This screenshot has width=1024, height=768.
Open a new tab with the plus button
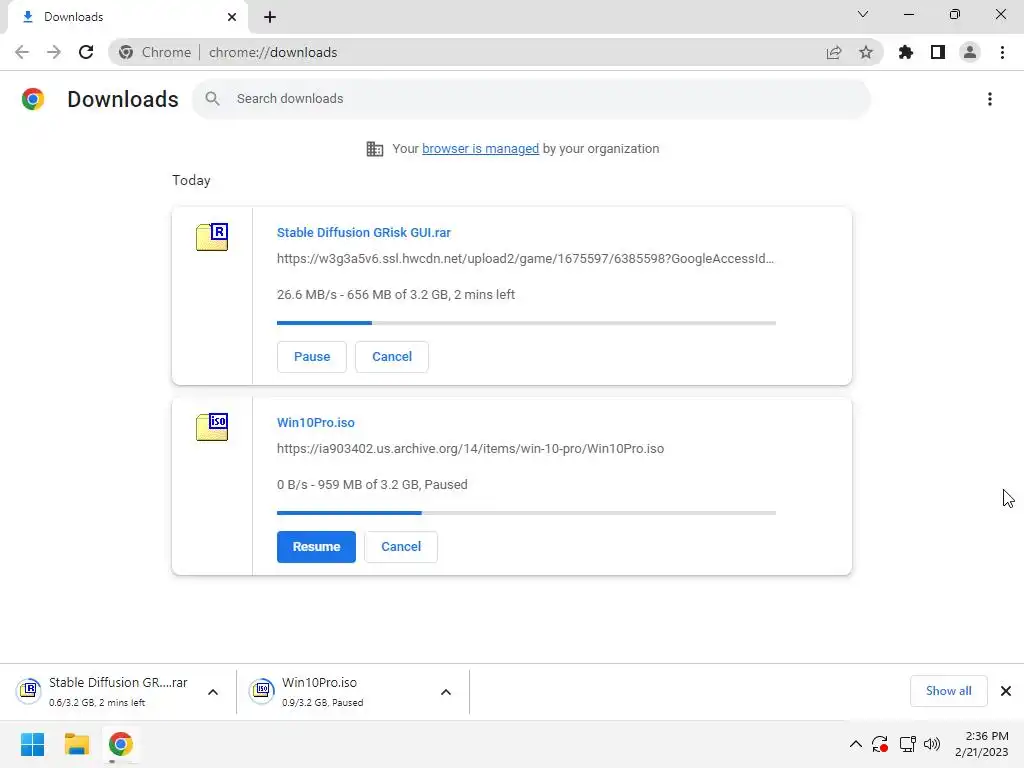point(270,17)
